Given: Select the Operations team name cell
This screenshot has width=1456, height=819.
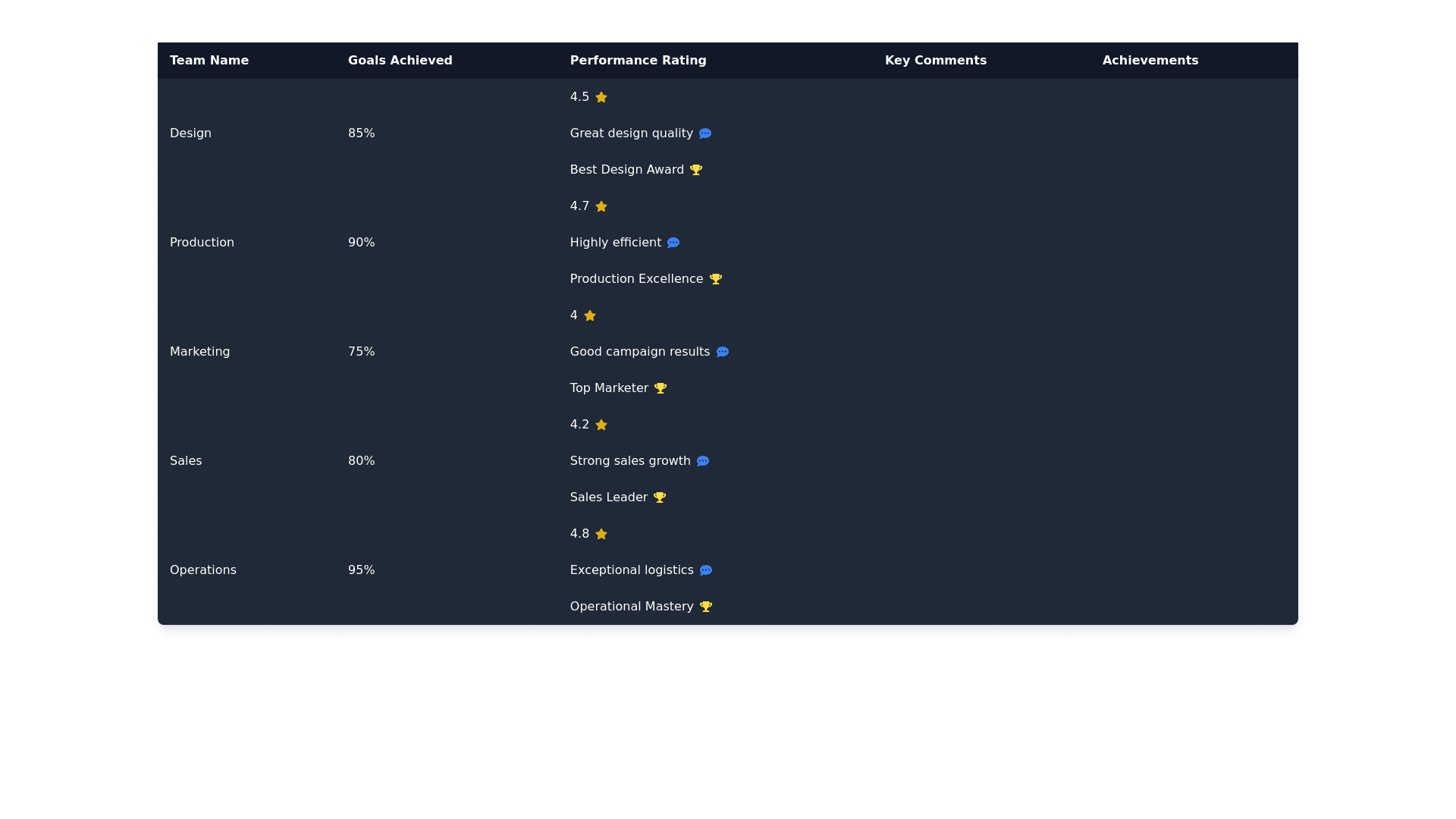Looking at the screenshot, I should pos(203,570).
